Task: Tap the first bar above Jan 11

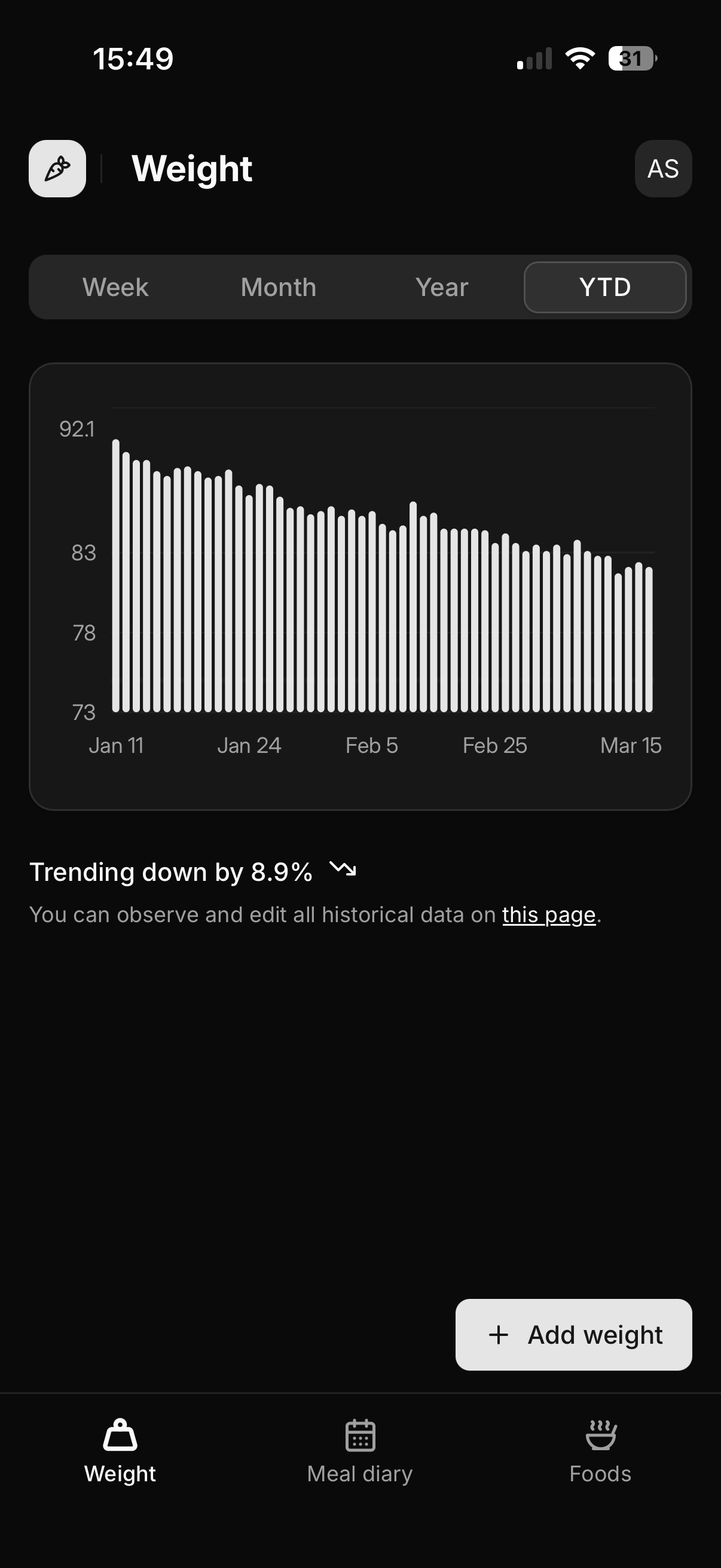Action: [x=115, y=575]
